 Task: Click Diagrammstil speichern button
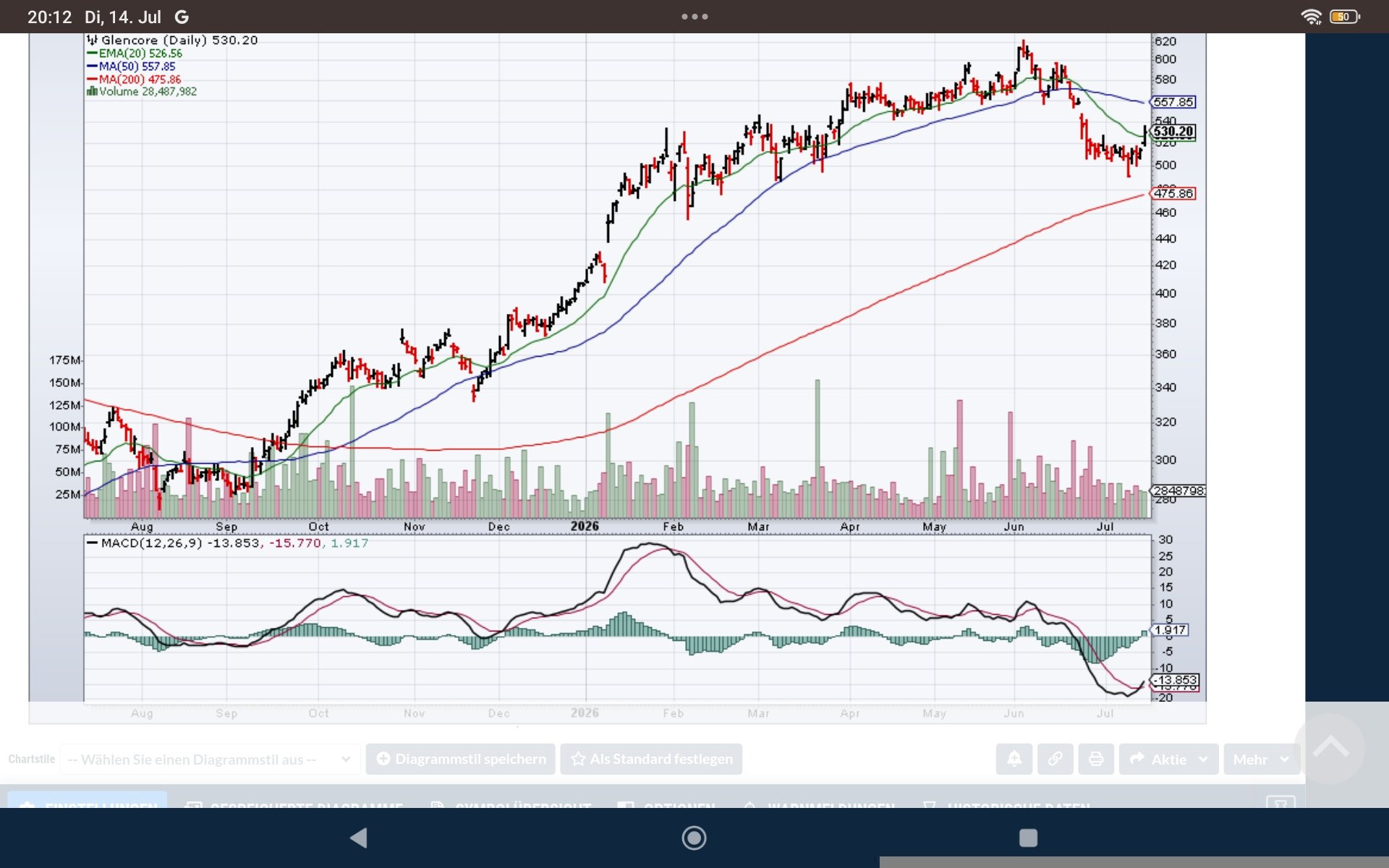461,759
